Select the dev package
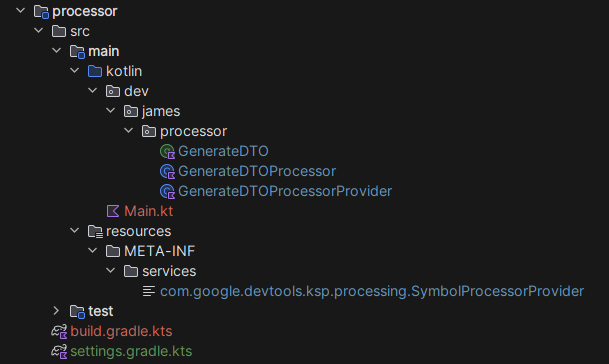Screen dimensions: 609x364 click(136, 91)
